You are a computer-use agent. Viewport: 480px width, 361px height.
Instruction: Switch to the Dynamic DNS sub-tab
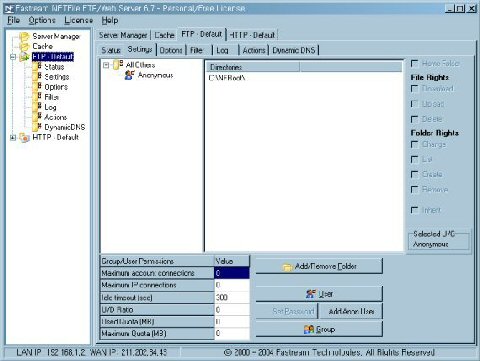pyautogui.click(x=294, y=50)
